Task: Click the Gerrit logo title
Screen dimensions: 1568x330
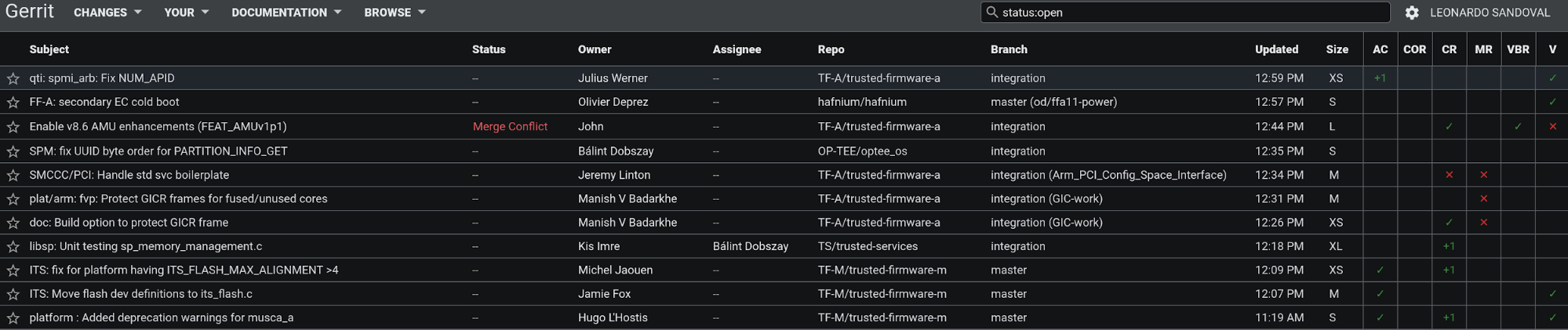Action: pos(30,12)
